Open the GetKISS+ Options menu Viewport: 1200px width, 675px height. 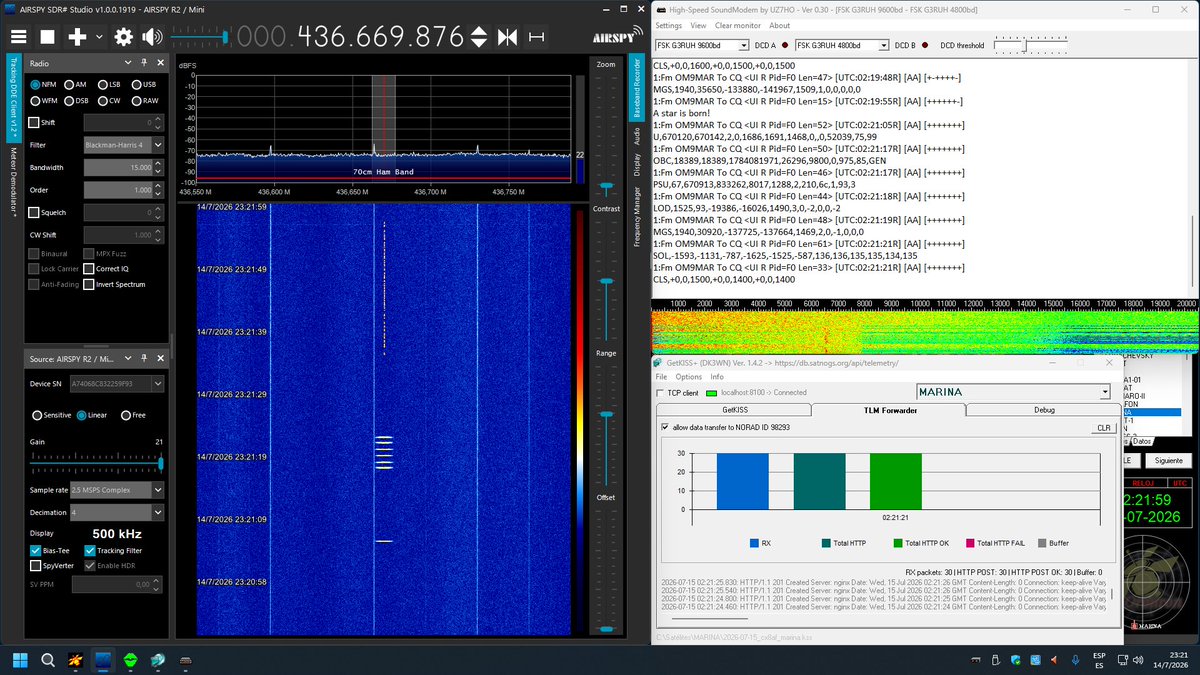coord(689,377)
